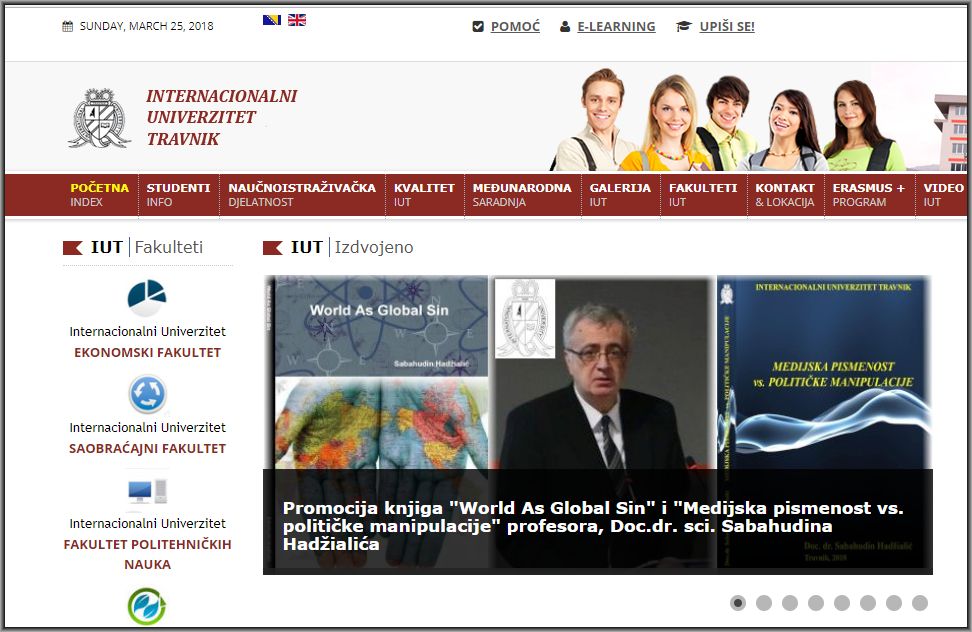The height and width of the screenshot is (632, 972).
Task: Click the Medijska pismenost book cover
Action: point(824,372)
